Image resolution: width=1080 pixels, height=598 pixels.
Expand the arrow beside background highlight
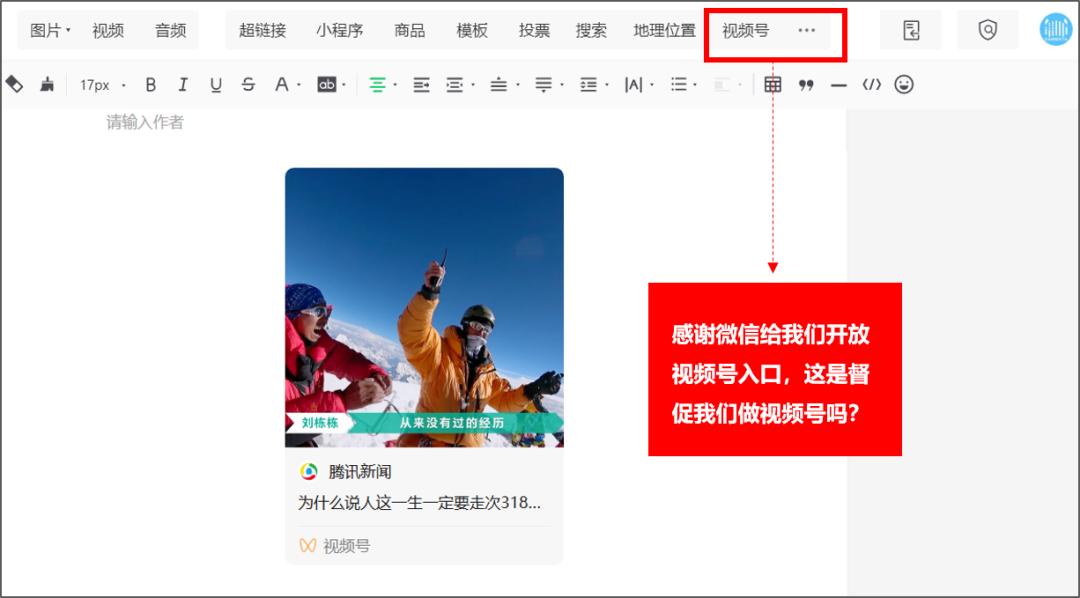pyautogui.click(x=344, y=85)
